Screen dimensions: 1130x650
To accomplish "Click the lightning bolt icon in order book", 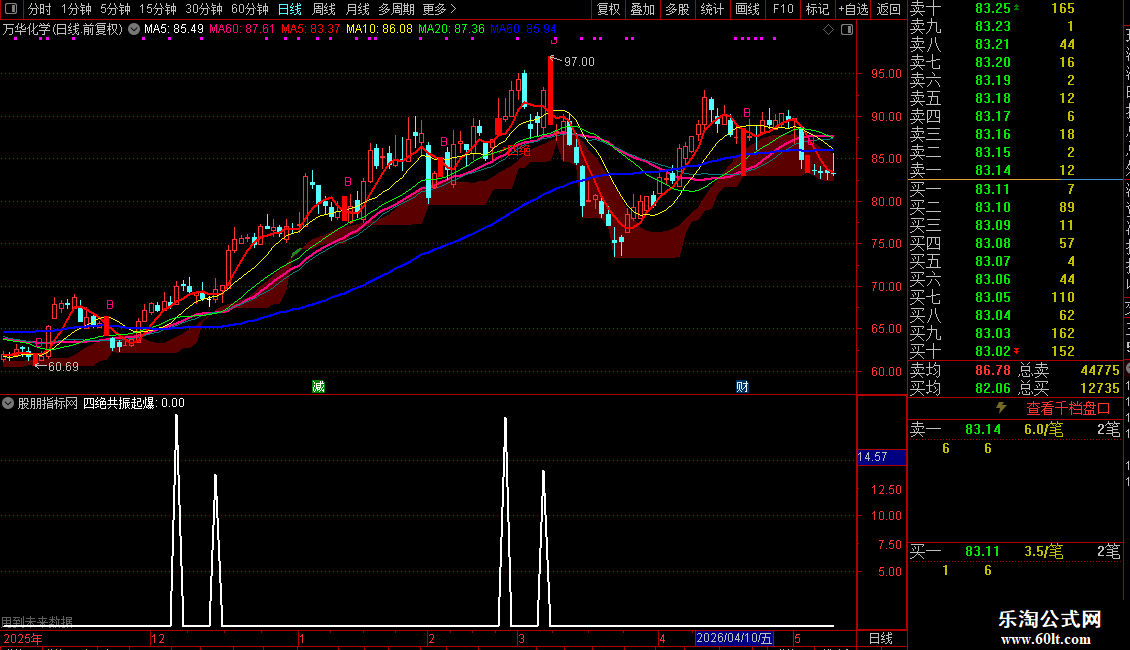I will click(1001, 408).
